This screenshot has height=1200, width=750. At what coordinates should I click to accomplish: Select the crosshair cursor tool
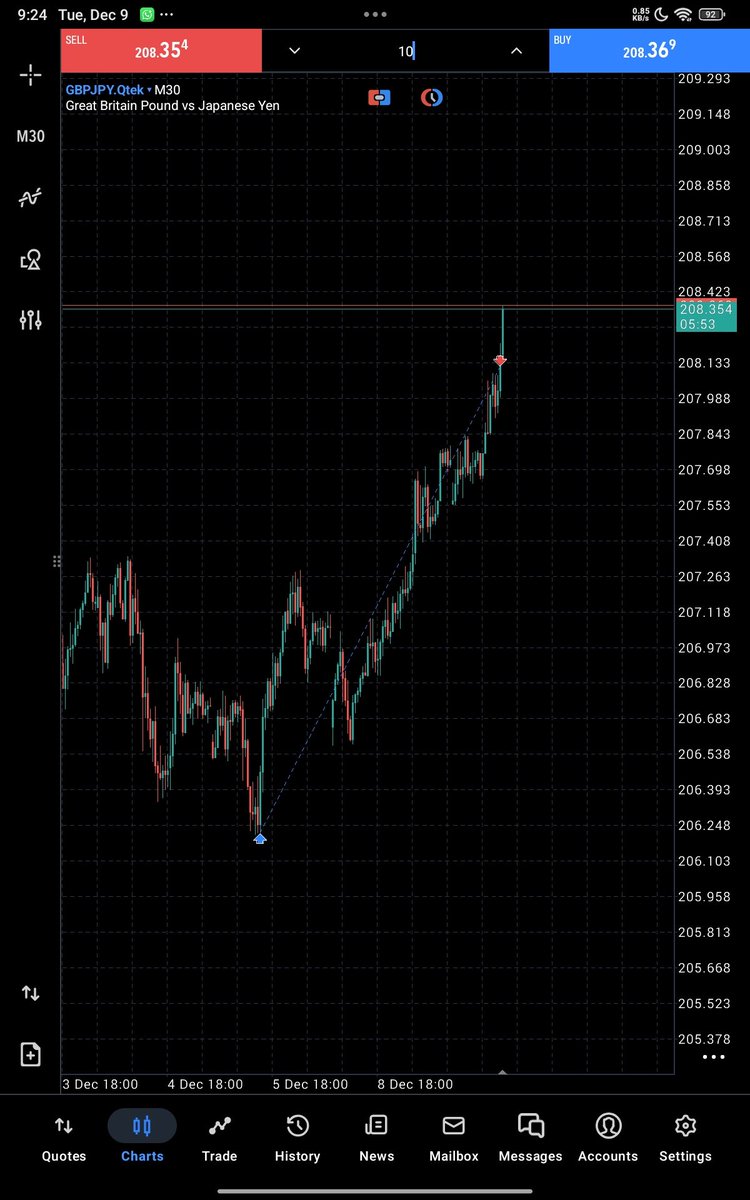tap(30, 75)
